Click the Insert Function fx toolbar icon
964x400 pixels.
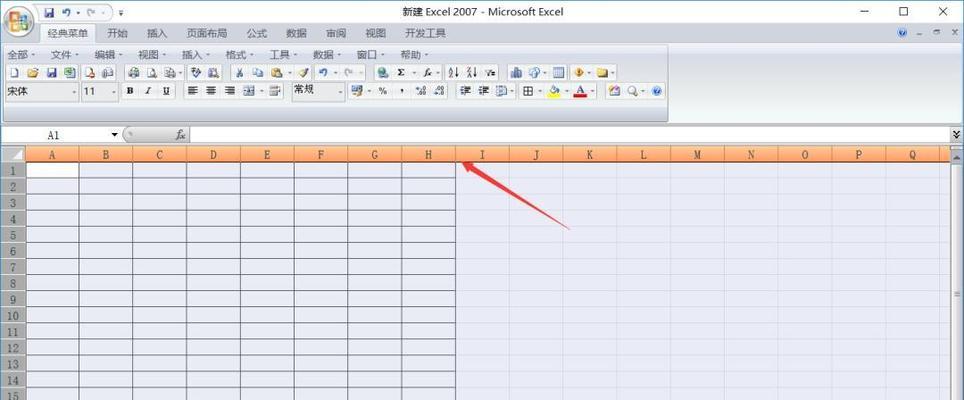click(427, 73)
